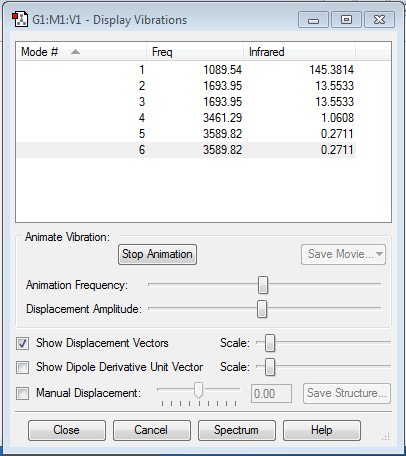Click the Infrared column header
This screenshot has width=406, height=456.
coord(299,52)
